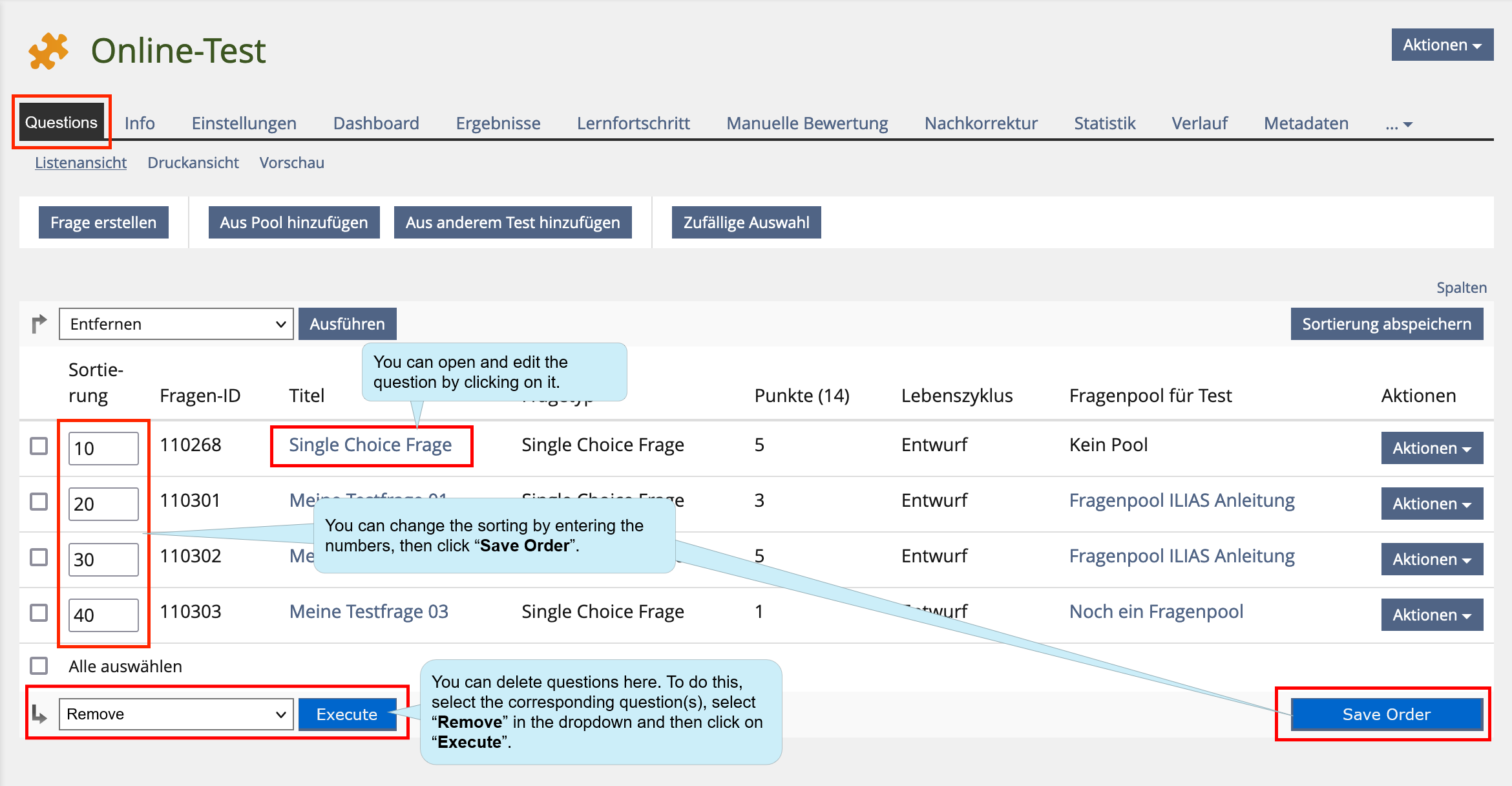Click the sorting field containing 20
Image resolution: width=1512 pixels, height=786 pixels.
pos(103,504)
